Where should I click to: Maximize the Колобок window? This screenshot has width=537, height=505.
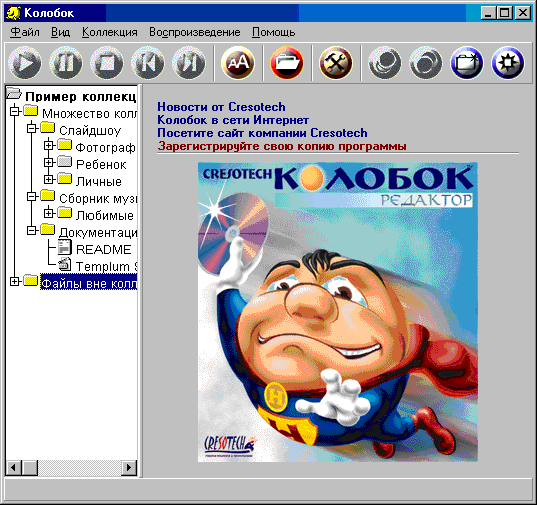[x=504, y=13]
